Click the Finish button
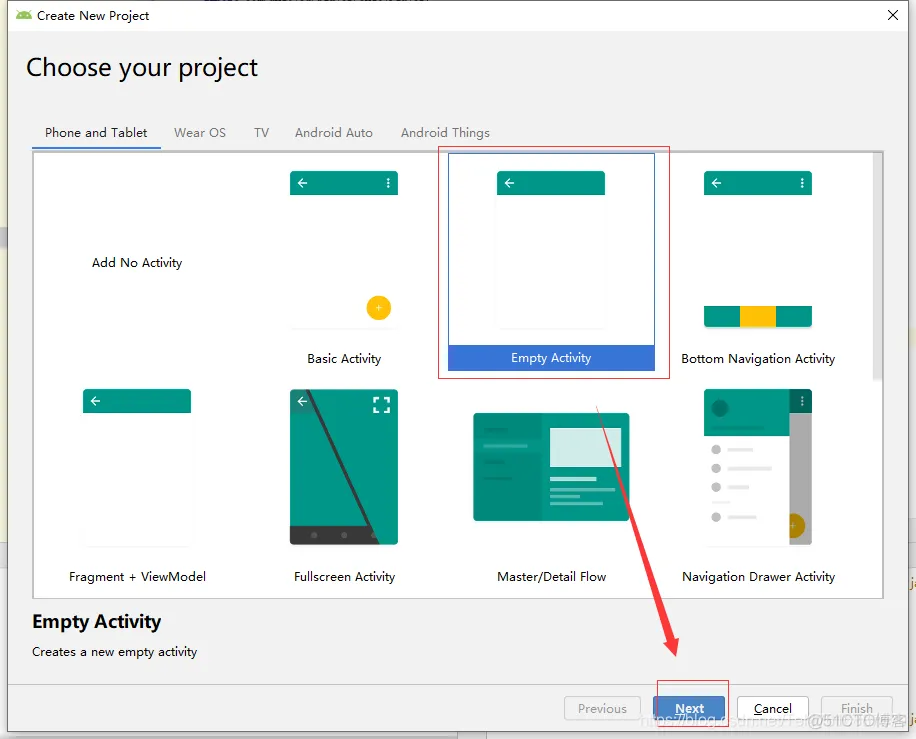The height and width of the screenshot is (739, 916). point(856,708)
